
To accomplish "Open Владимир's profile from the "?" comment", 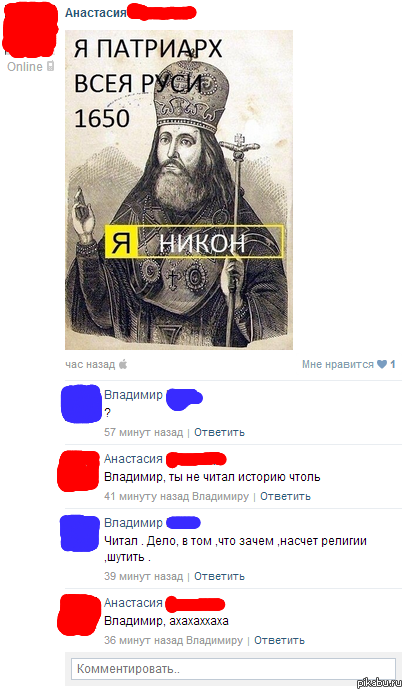I will pyautogui.click(x=133, y=394).
